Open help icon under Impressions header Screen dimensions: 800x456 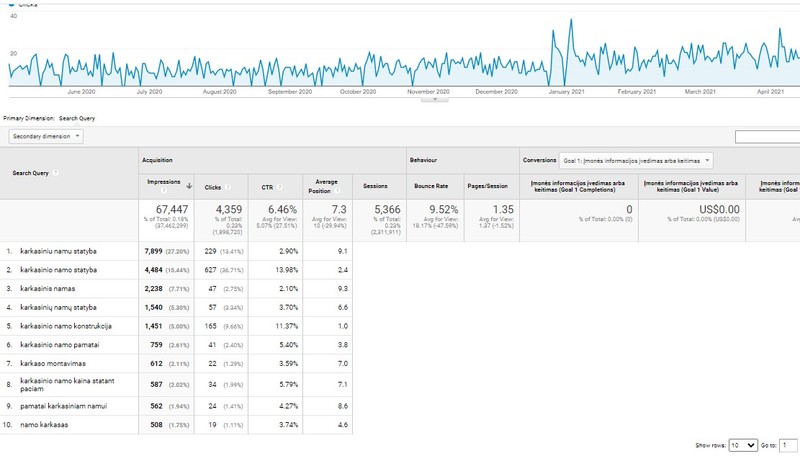point(164,191)
